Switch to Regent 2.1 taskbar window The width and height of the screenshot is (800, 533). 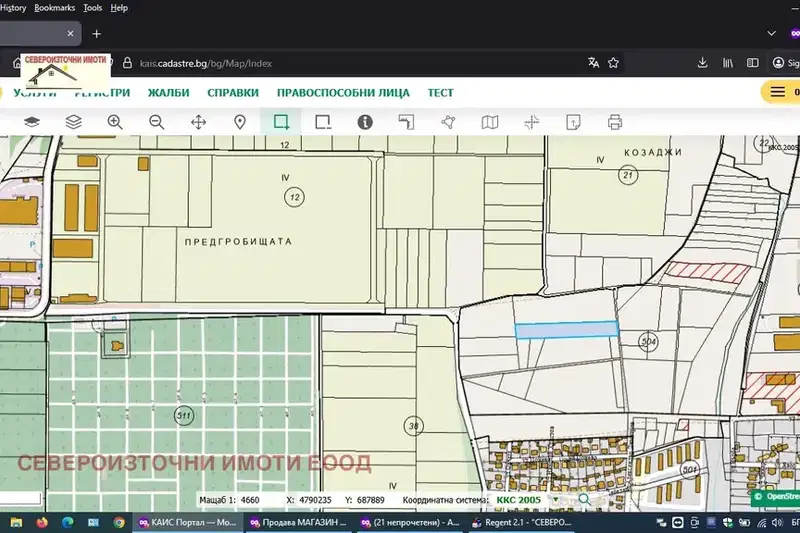[522, 522]
